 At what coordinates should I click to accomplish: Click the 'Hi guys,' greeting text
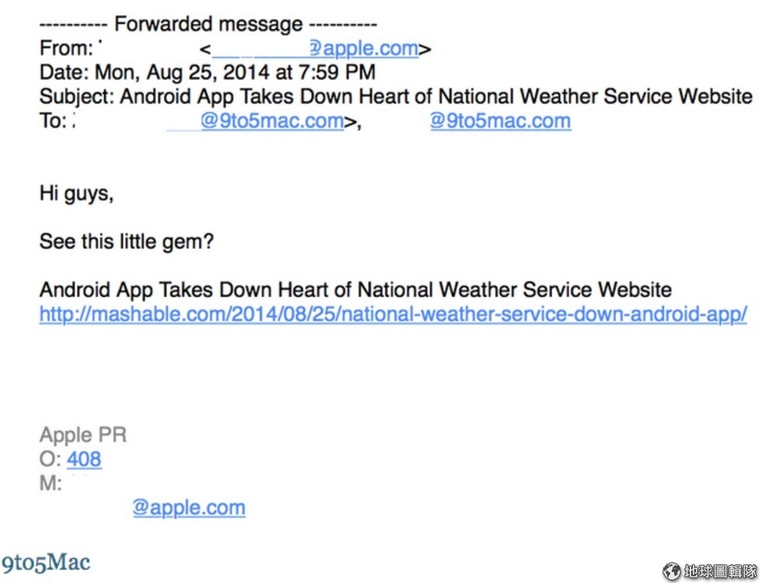tap(76, 194)
